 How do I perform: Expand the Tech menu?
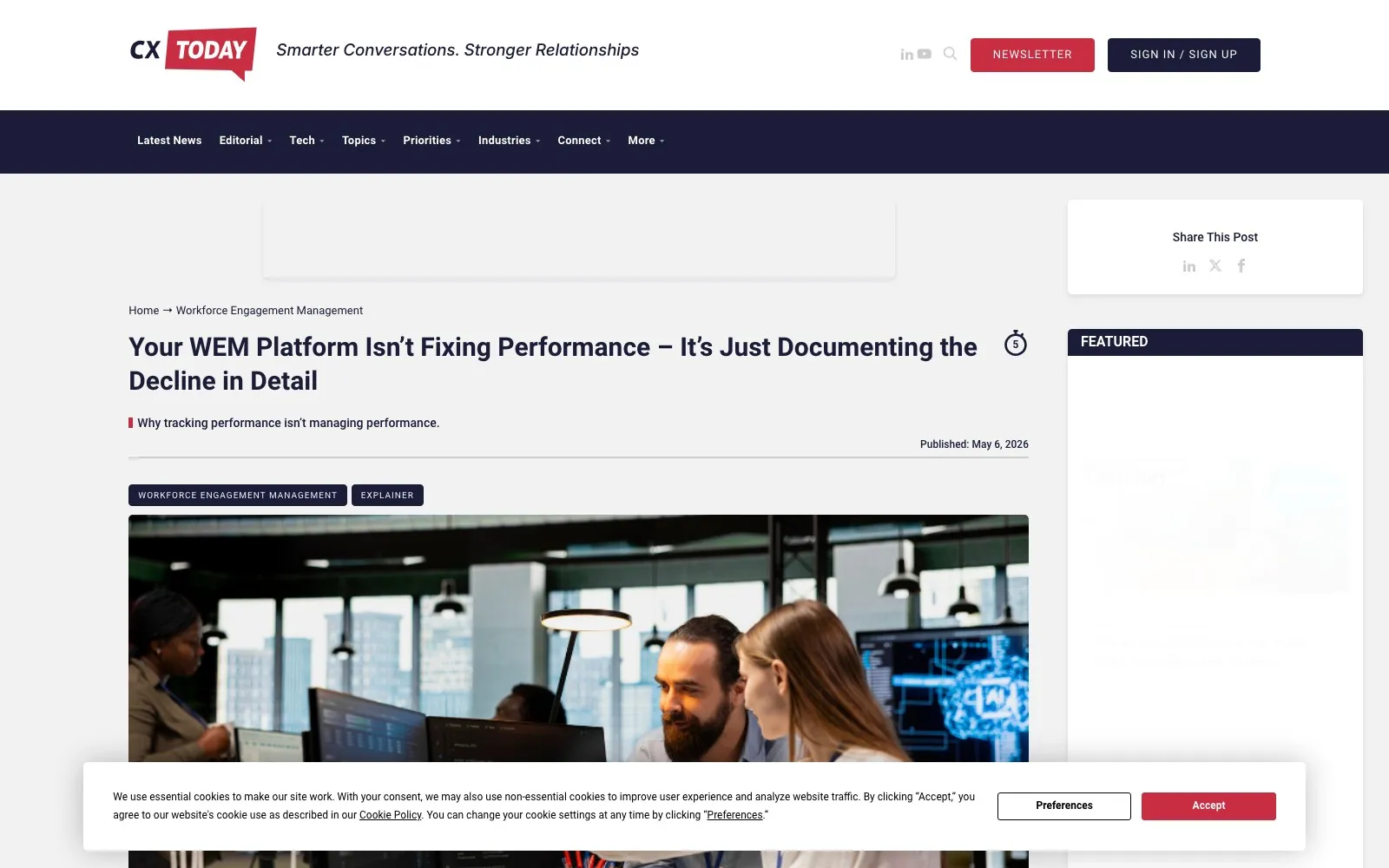point(307,141)
